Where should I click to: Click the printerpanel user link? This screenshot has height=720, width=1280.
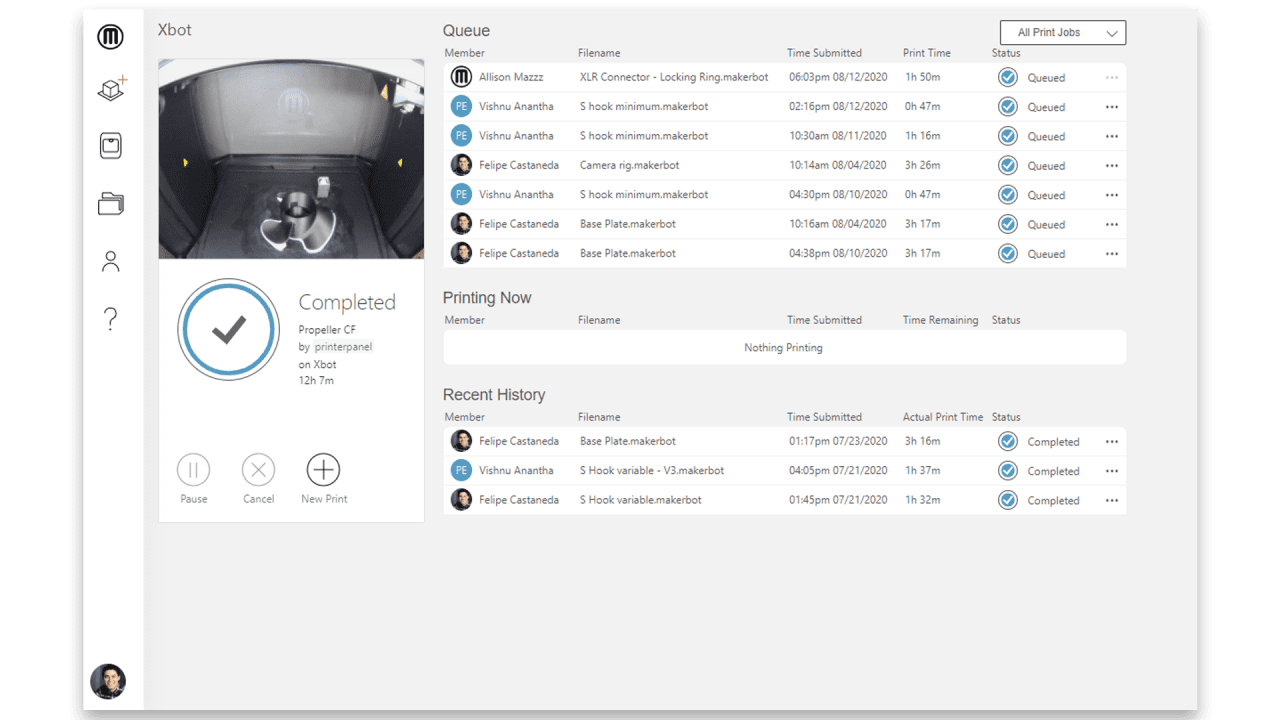[344, 347]
